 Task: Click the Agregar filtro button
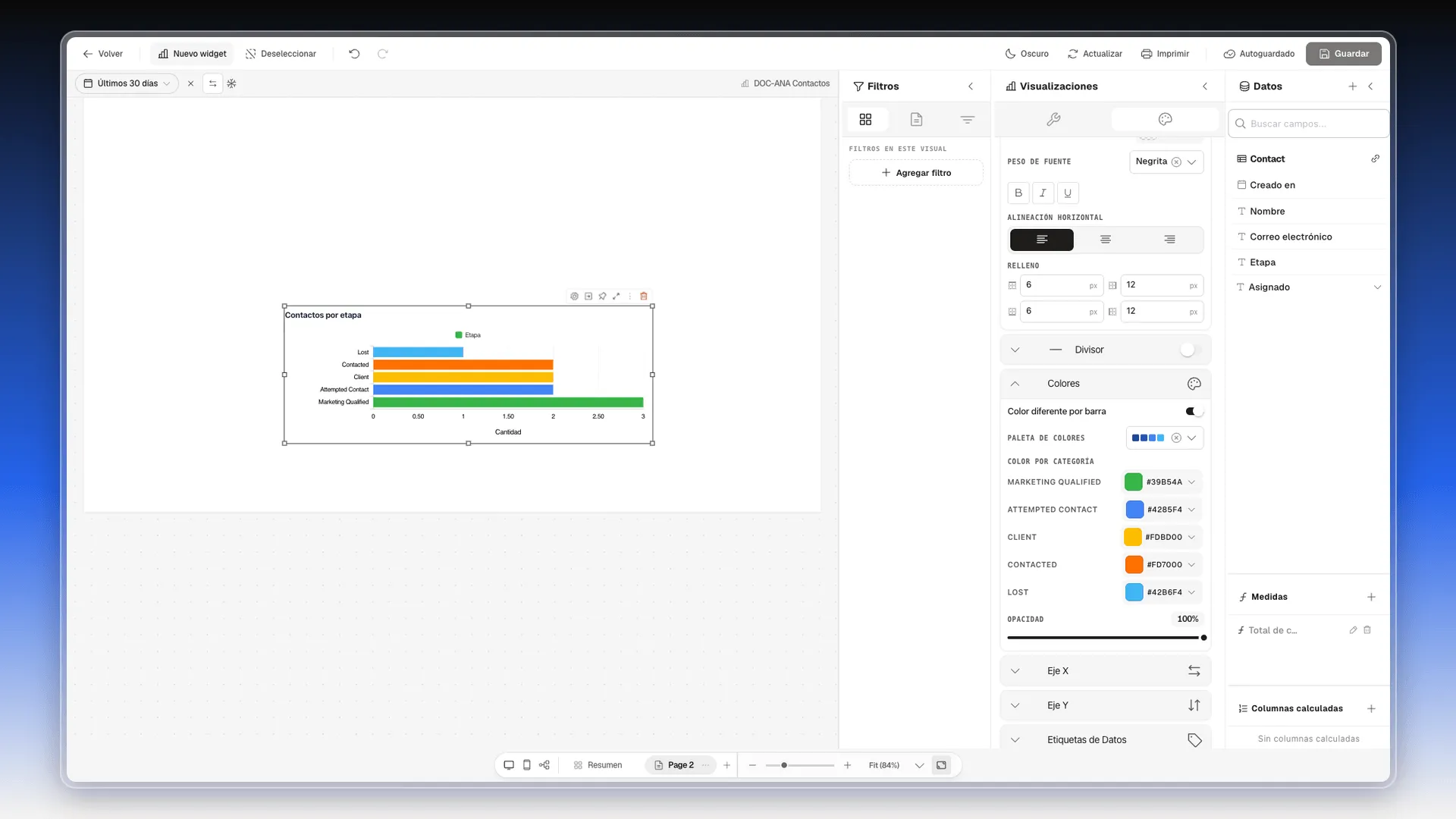(916, 173)
